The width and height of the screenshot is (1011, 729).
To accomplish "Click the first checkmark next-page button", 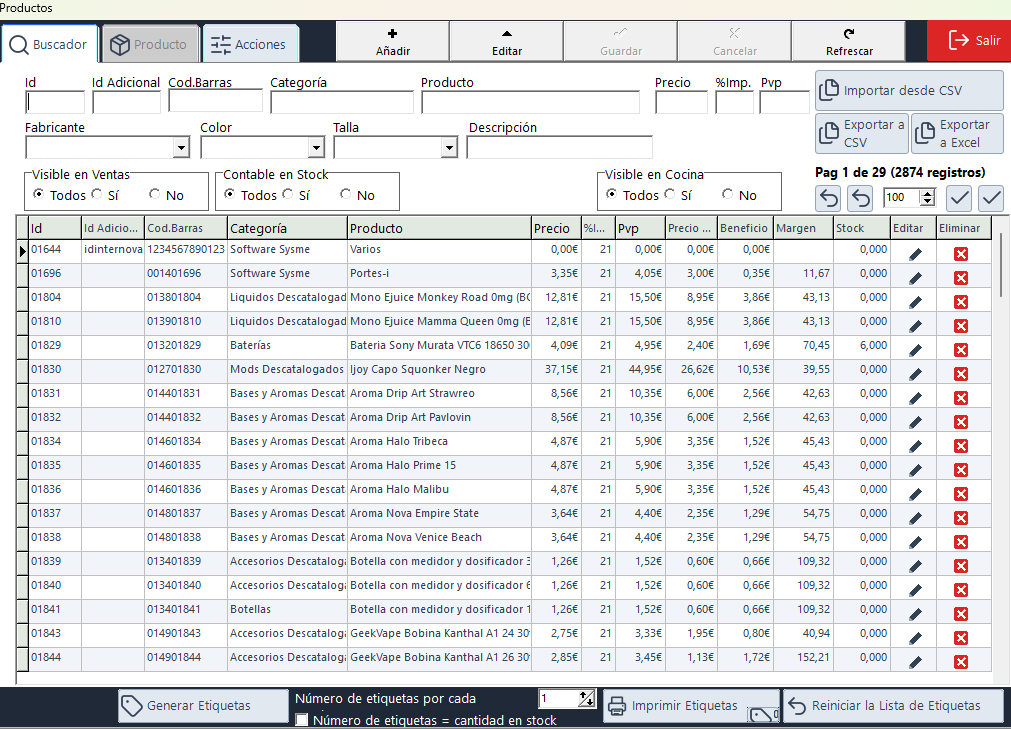I will 959,198.
